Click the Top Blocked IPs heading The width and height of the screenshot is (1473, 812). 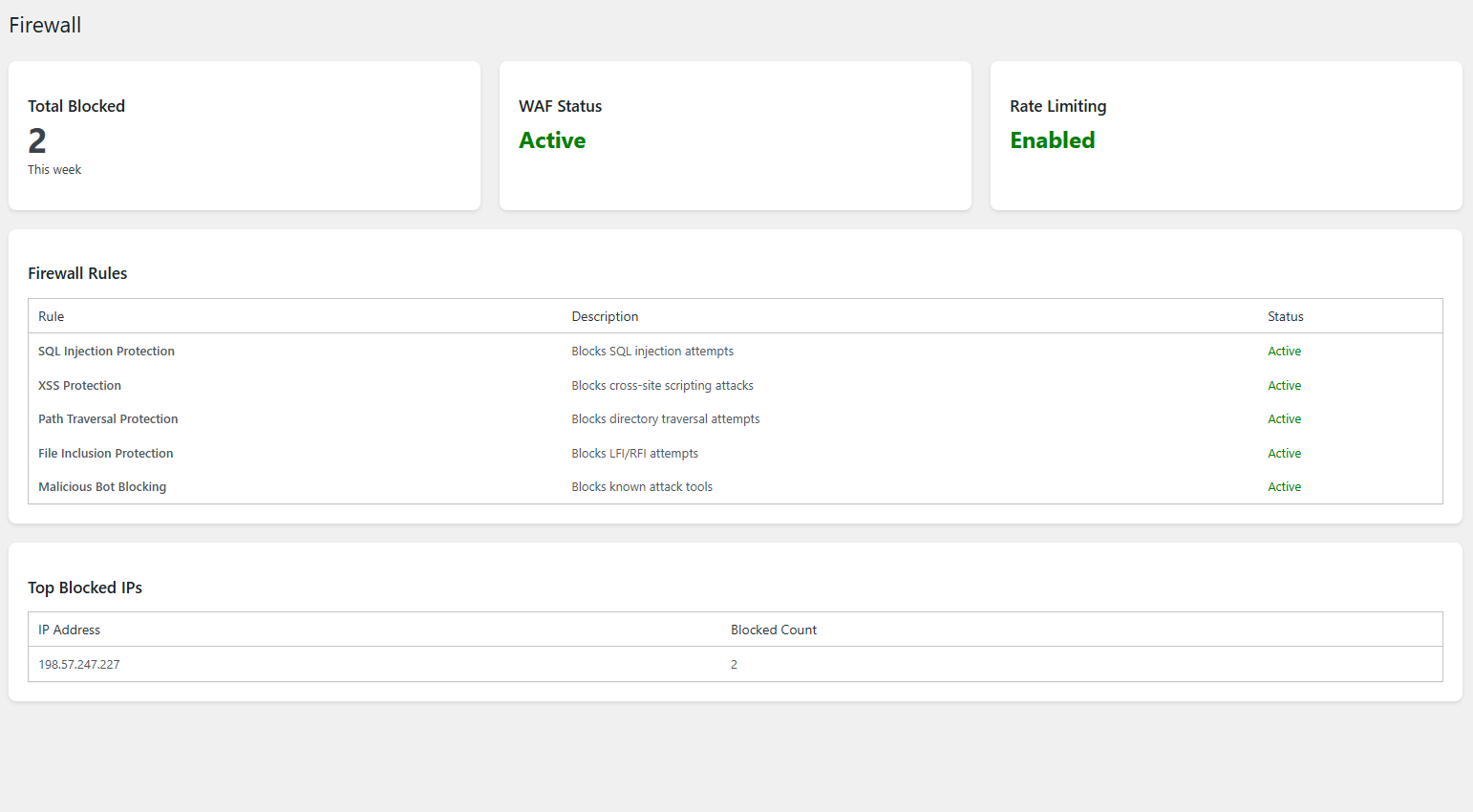click(x=85, y=588)
